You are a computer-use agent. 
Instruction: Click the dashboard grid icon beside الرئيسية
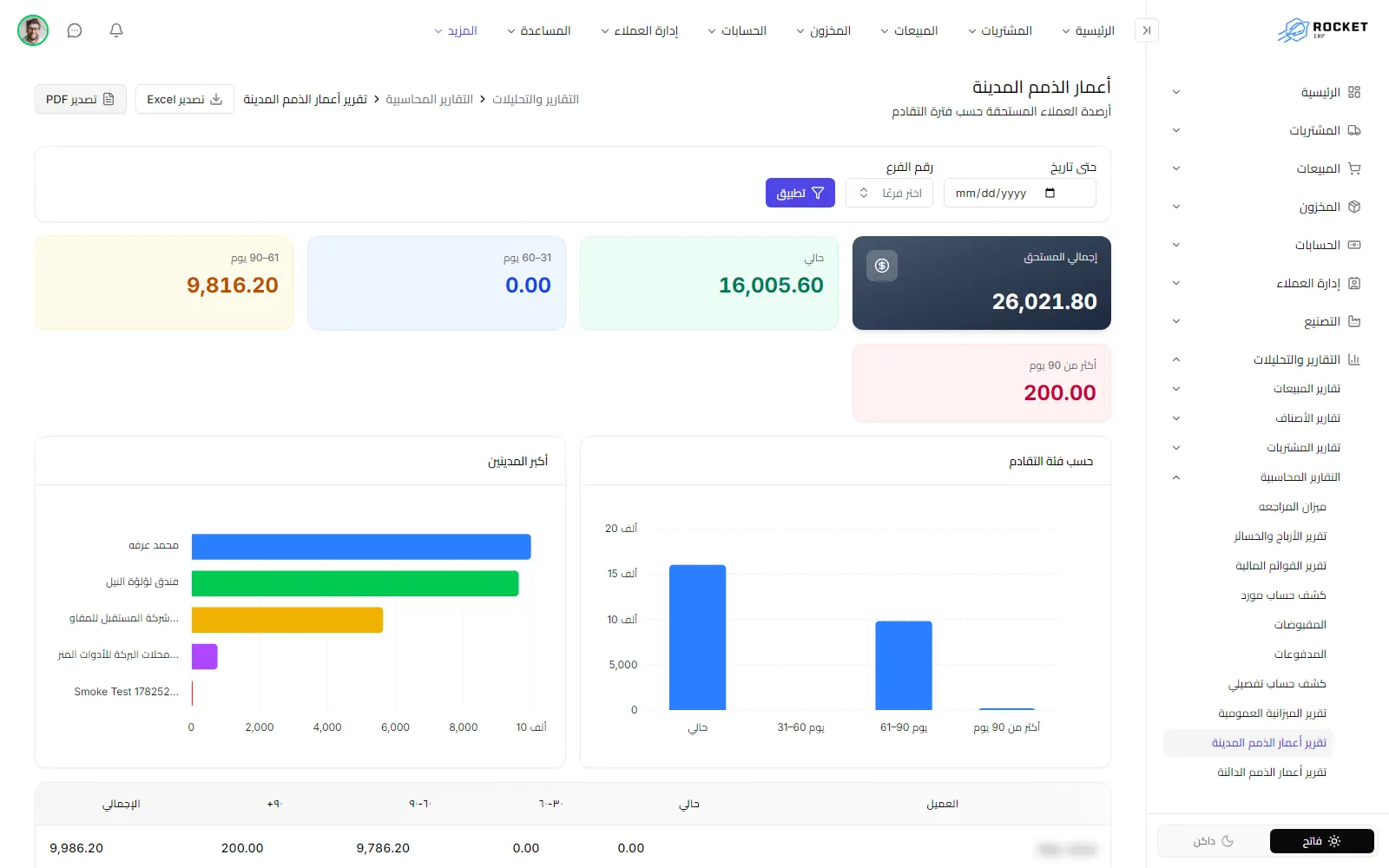pyautogui.click(x=1354, y=92)
